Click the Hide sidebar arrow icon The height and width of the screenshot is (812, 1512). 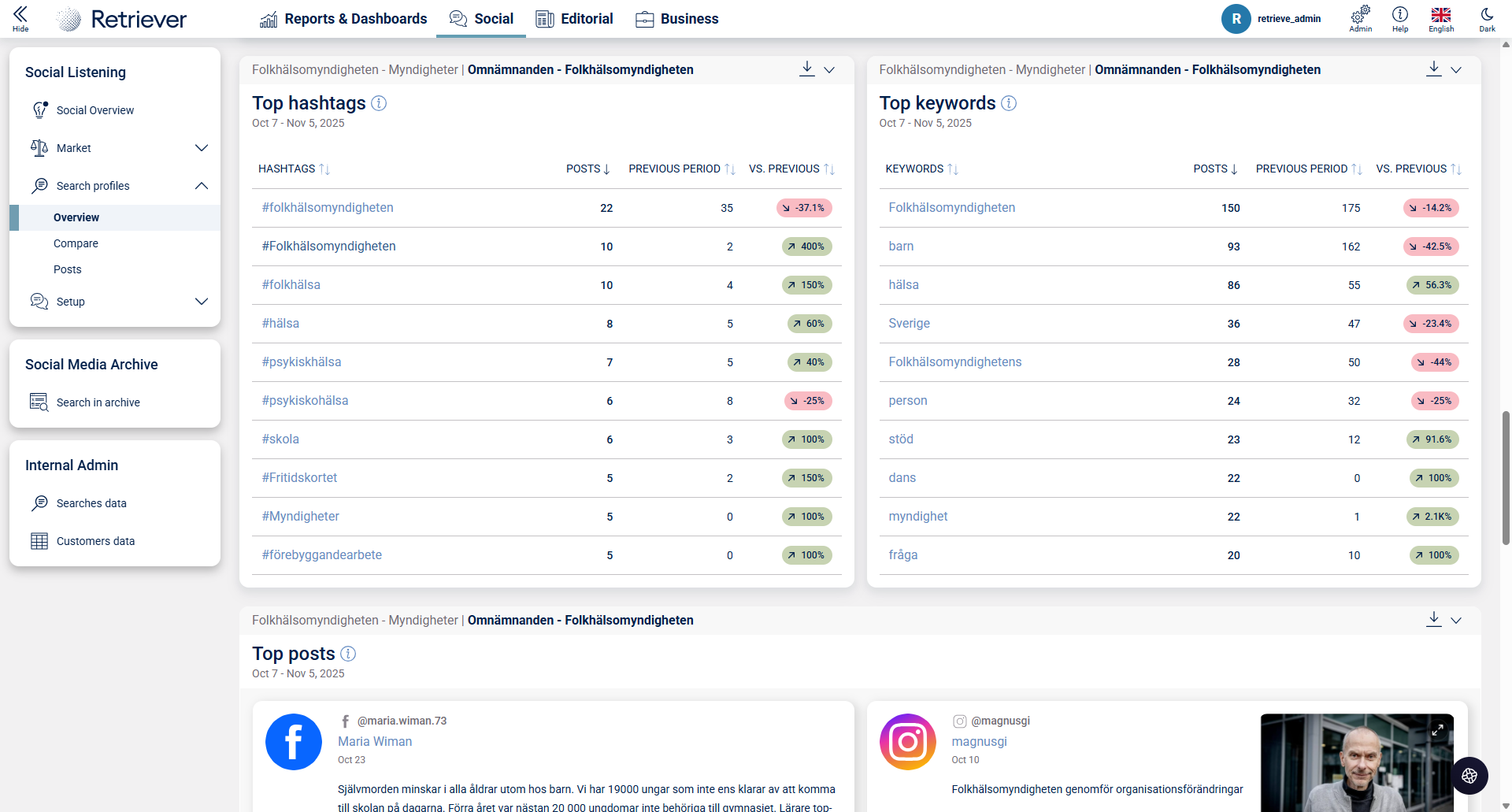(20, 14)
